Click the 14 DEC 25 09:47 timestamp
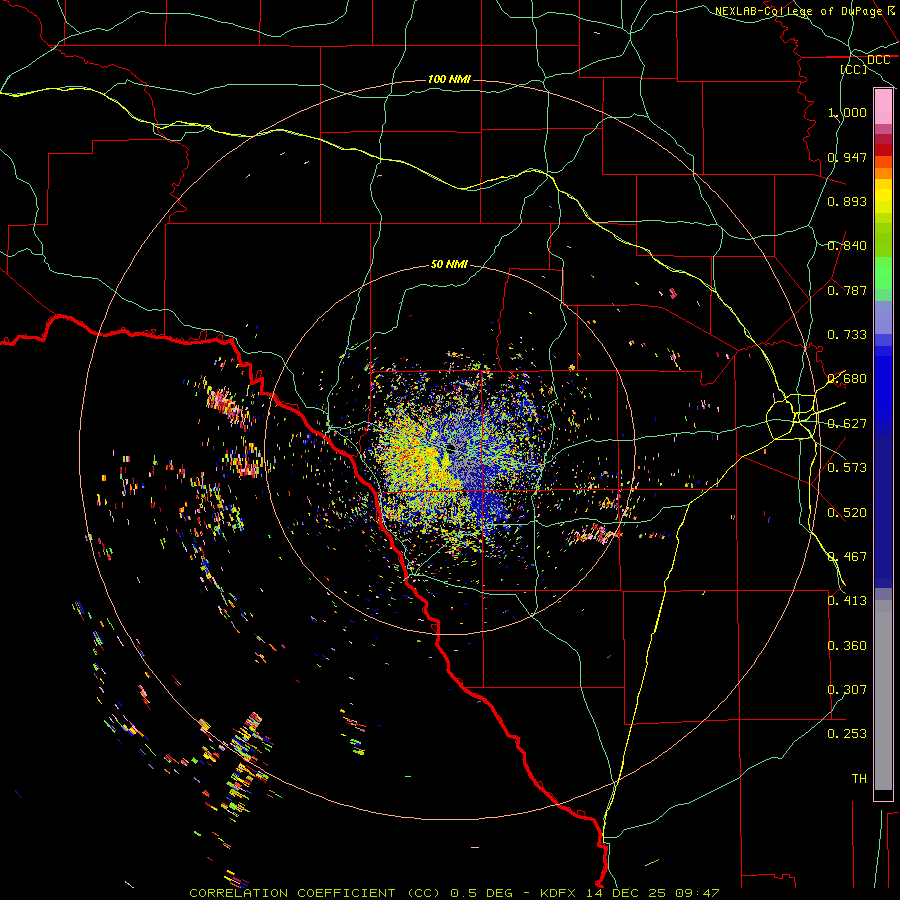The width and height of the screenshot is (900, 900). [x=653, y=893]
